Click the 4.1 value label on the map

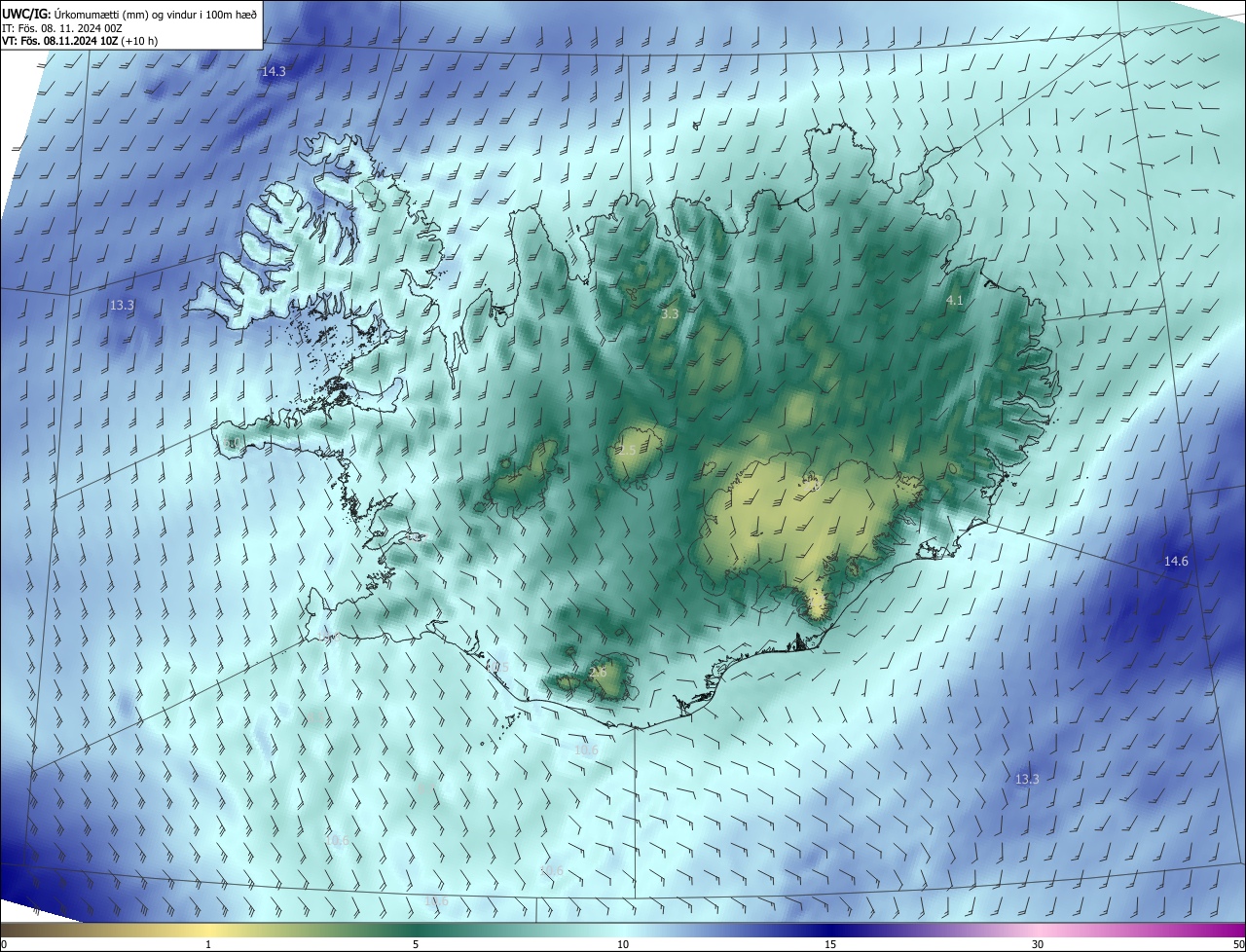tap(954, 301)
